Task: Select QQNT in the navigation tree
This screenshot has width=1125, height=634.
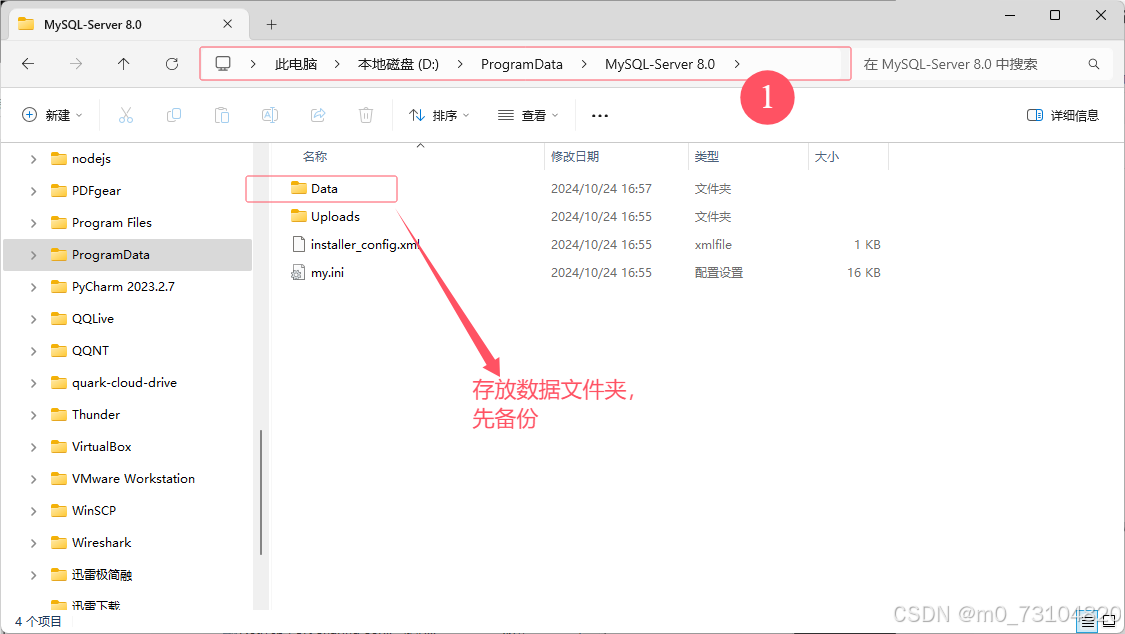Action: 90,351
